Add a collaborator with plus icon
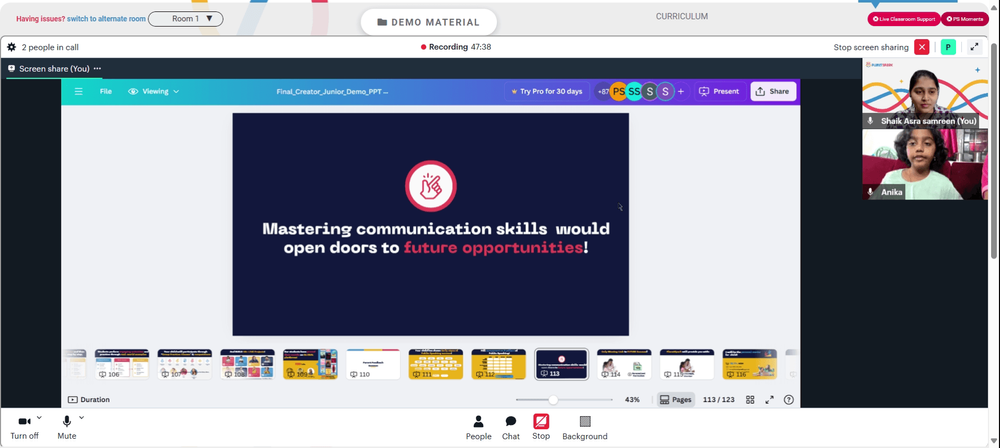The width and height of the screenshot is (1000, 448). coord(680,91)
